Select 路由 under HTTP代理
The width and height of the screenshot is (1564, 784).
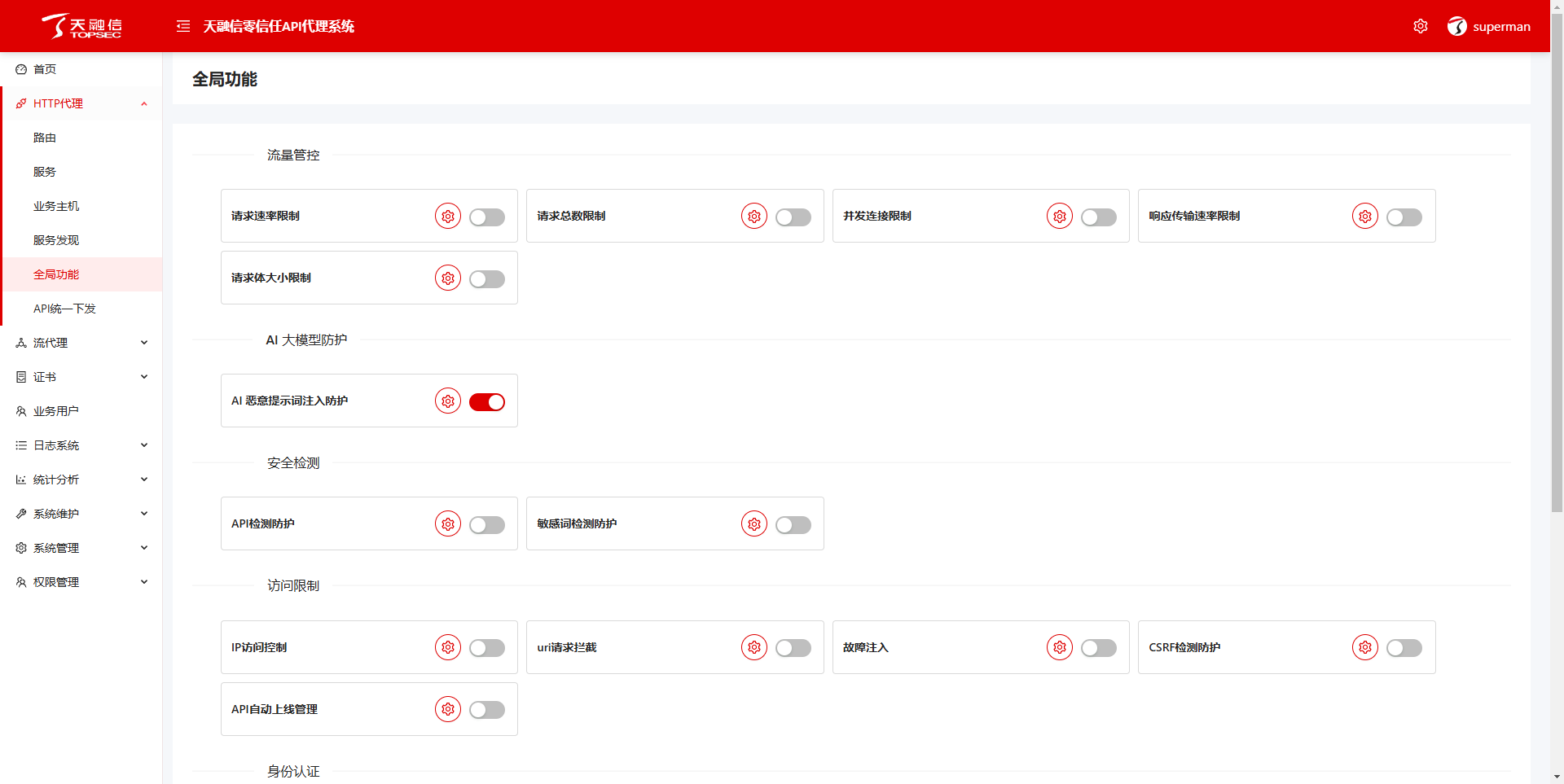pos(45,138)
